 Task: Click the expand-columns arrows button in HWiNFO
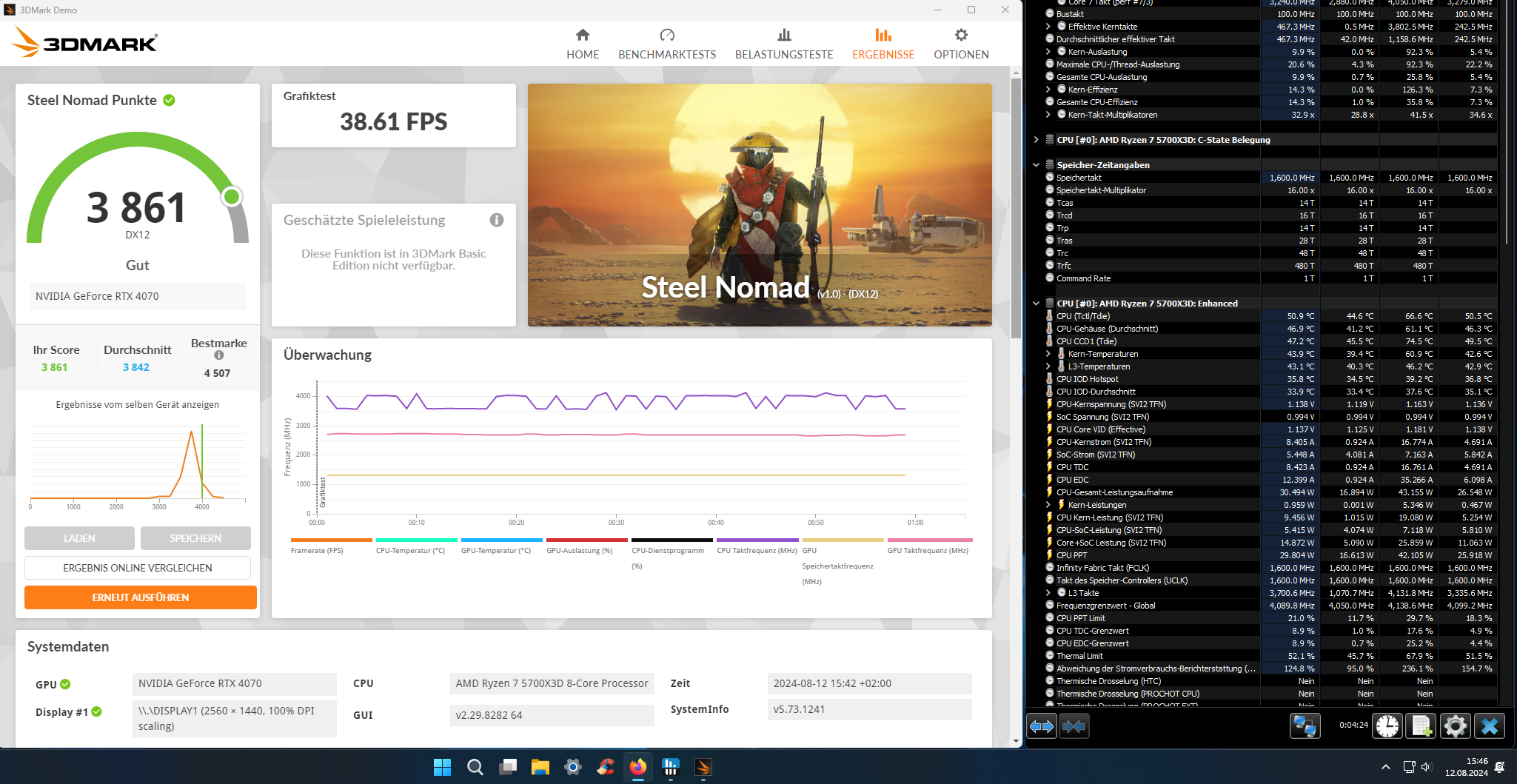point(1041,726)
